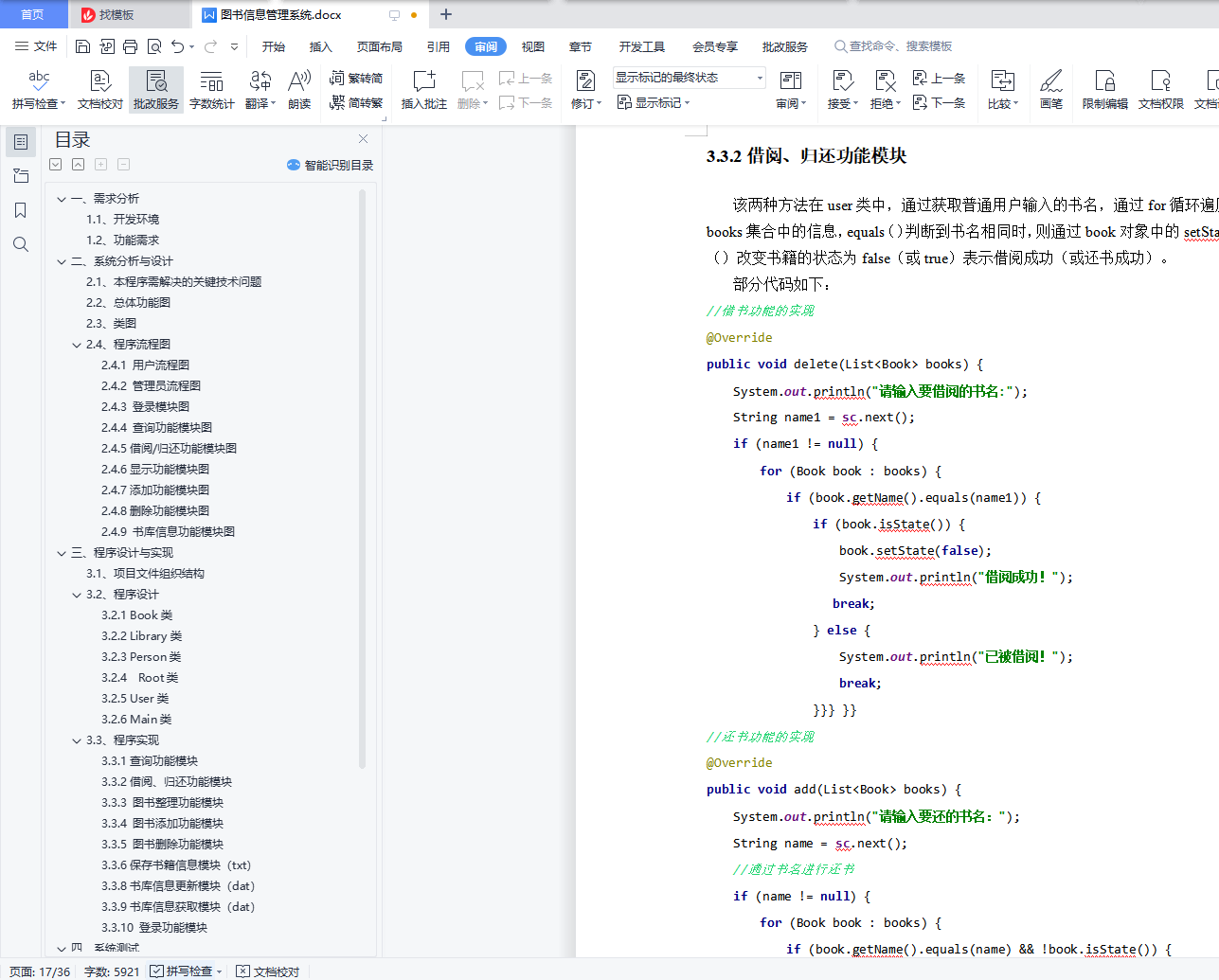Collapse all outline levels button
This screenshot has height=980, width=1219.
(x=79, y=165)
